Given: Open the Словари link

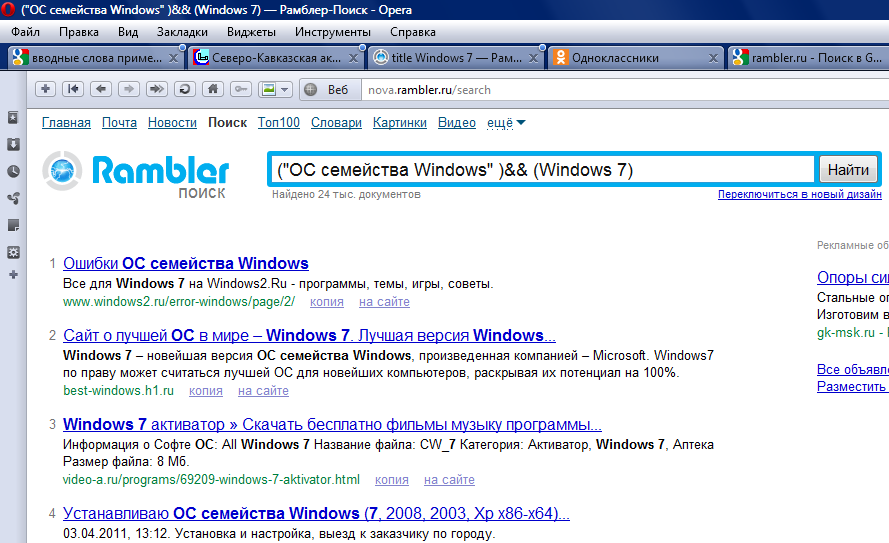Looking at the screenshot, I should coord(336,122).
